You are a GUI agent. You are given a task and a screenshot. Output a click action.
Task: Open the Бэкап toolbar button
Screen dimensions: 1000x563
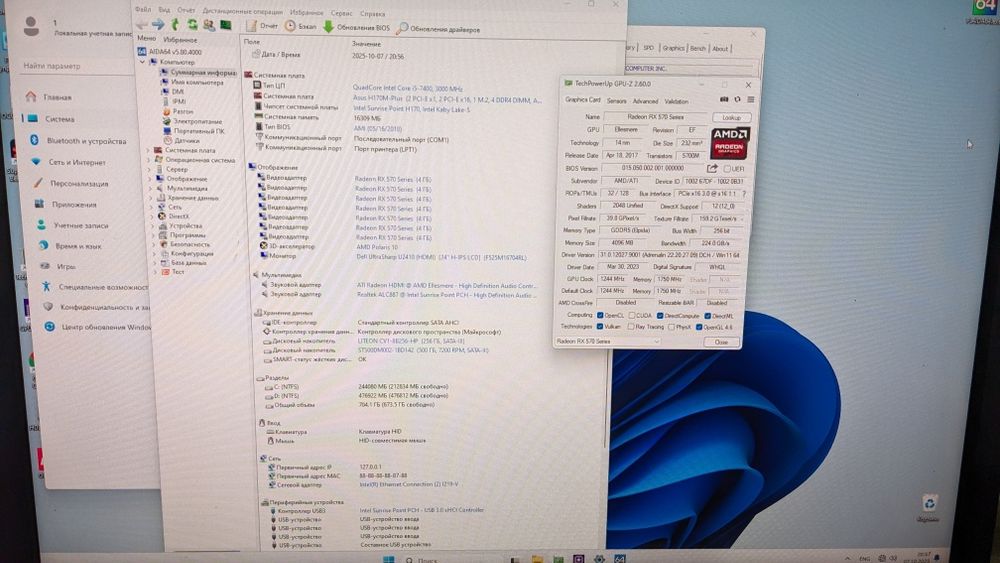[300, 26]
